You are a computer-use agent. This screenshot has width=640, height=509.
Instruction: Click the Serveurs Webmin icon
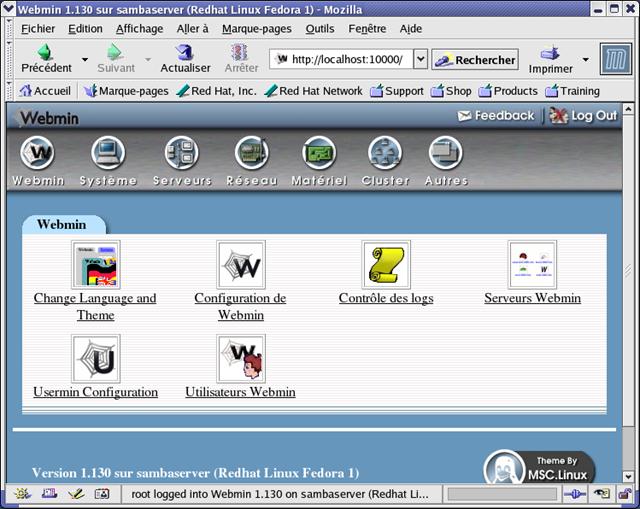coord(532,265)
